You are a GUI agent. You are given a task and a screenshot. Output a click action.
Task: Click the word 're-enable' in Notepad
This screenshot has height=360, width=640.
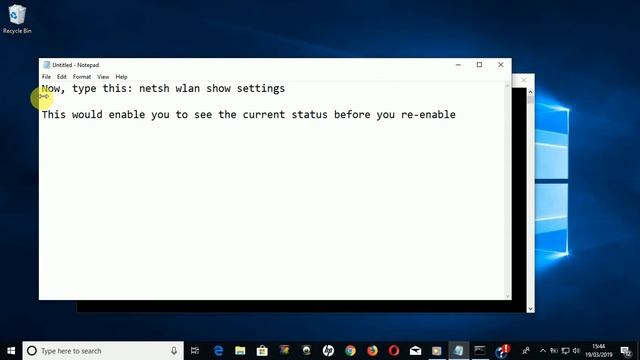[428, 115]
